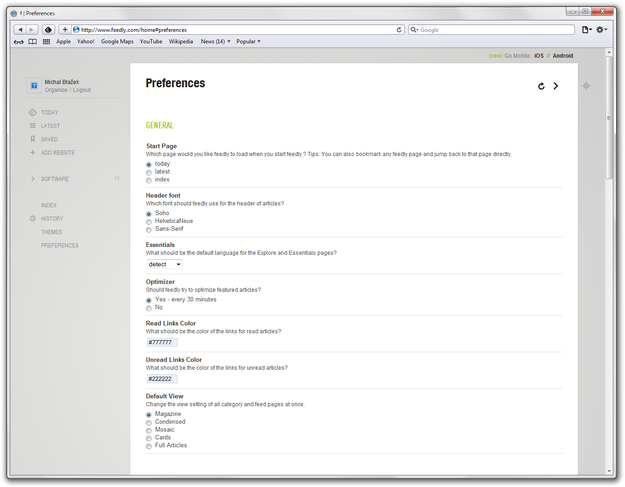Viewport: 625px width, 487px height.
Task: Click the sun theme icon right of page
Action: (586, 86)
